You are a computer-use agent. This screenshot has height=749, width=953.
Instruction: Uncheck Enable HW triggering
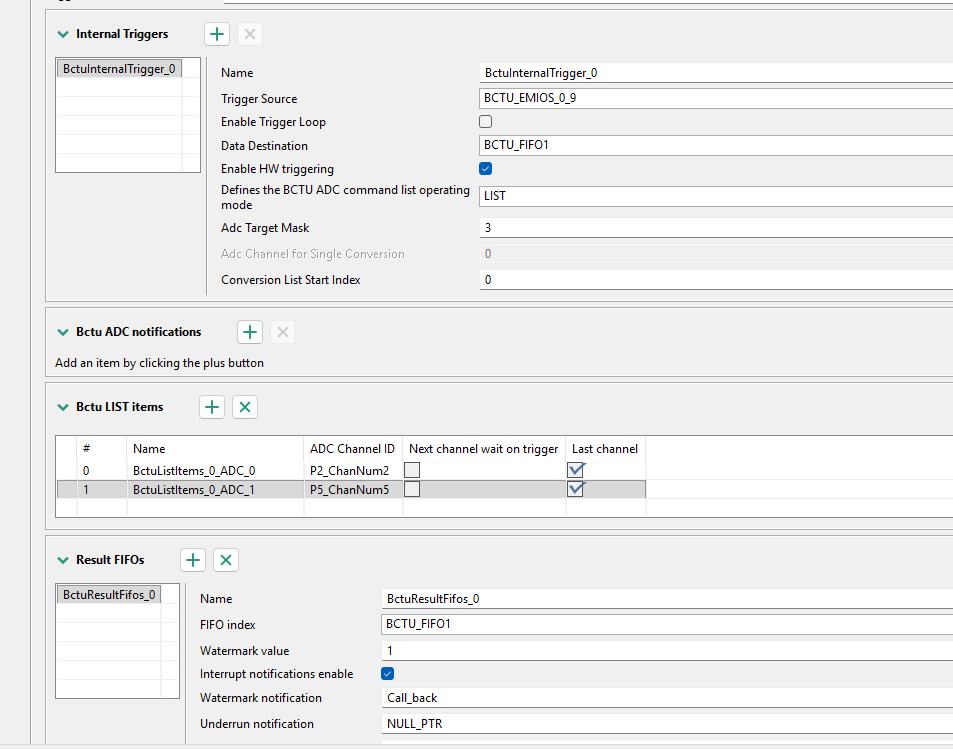486,168
